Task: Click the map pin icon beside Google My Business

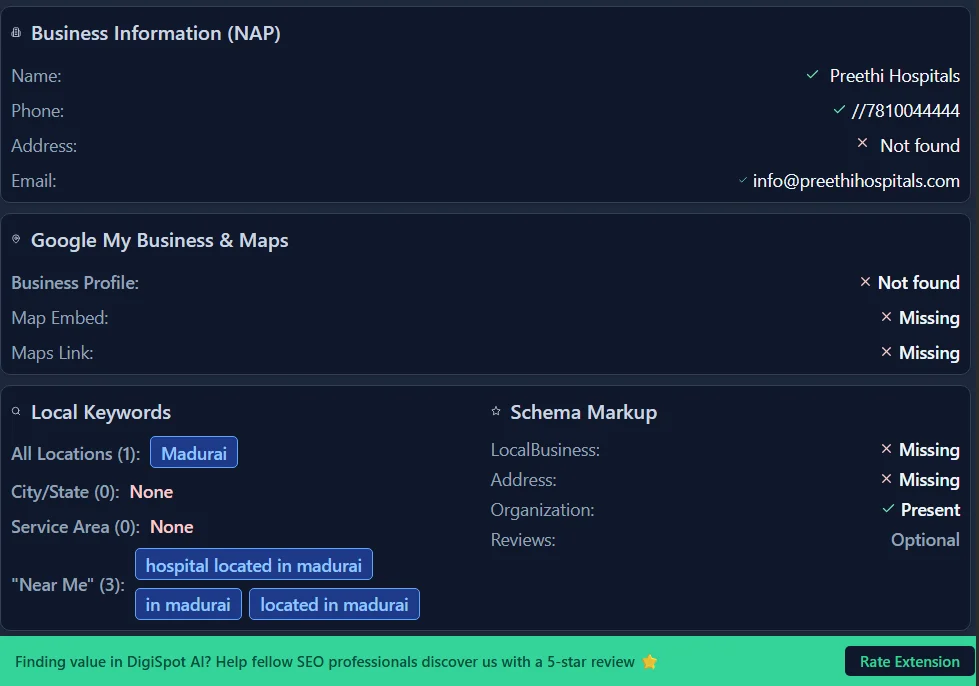Action: point(16,239)
